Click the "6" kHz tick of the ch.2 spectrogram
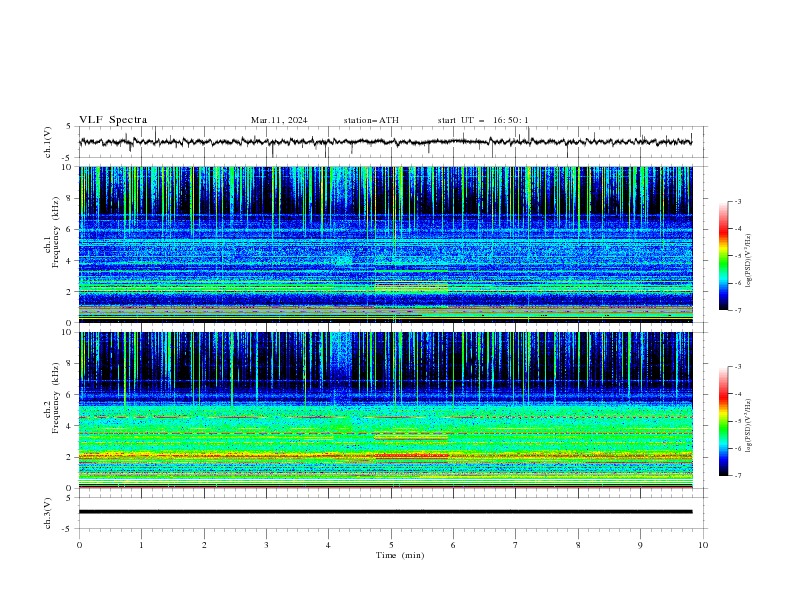This screenshot has height=612, width=792. 70,395
